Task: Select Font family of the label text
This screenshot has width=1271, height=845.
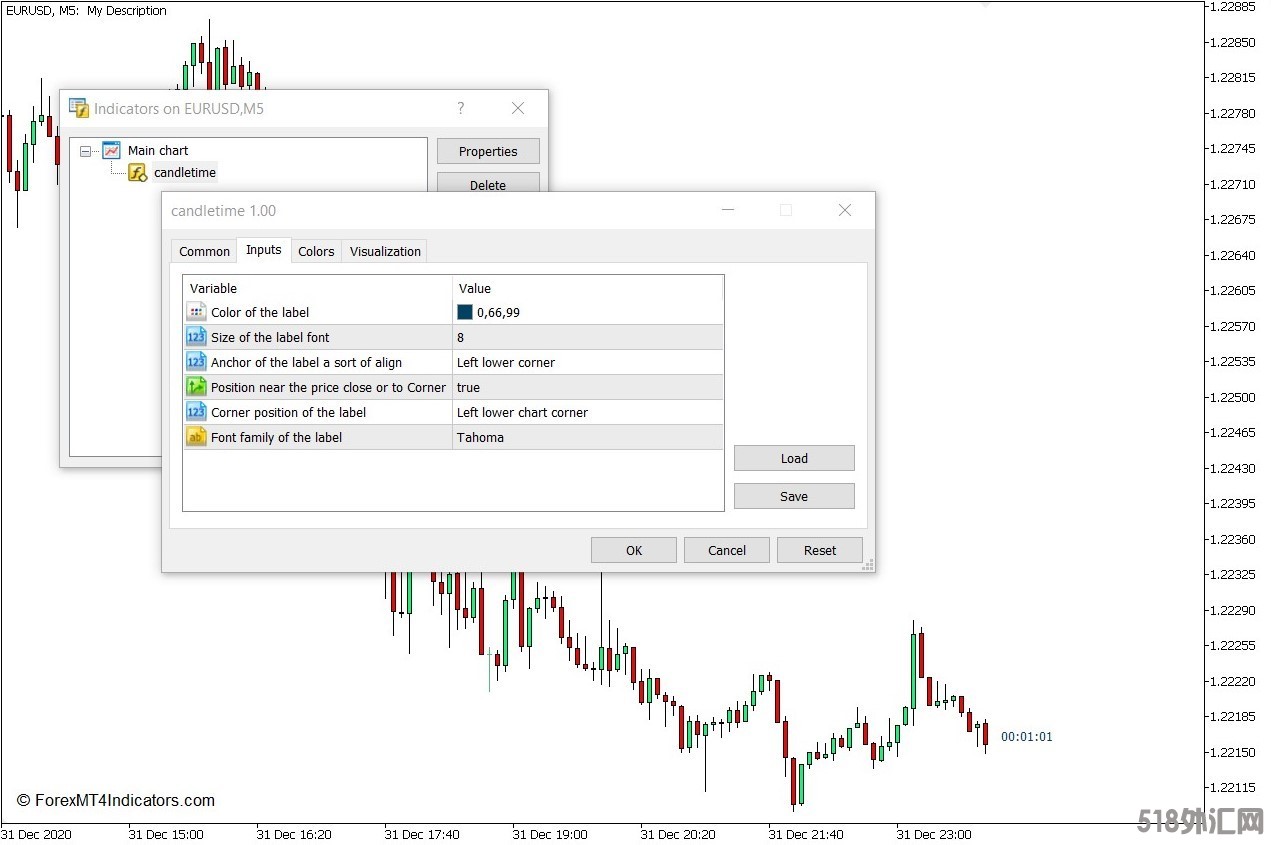Action: pos(276,437)
